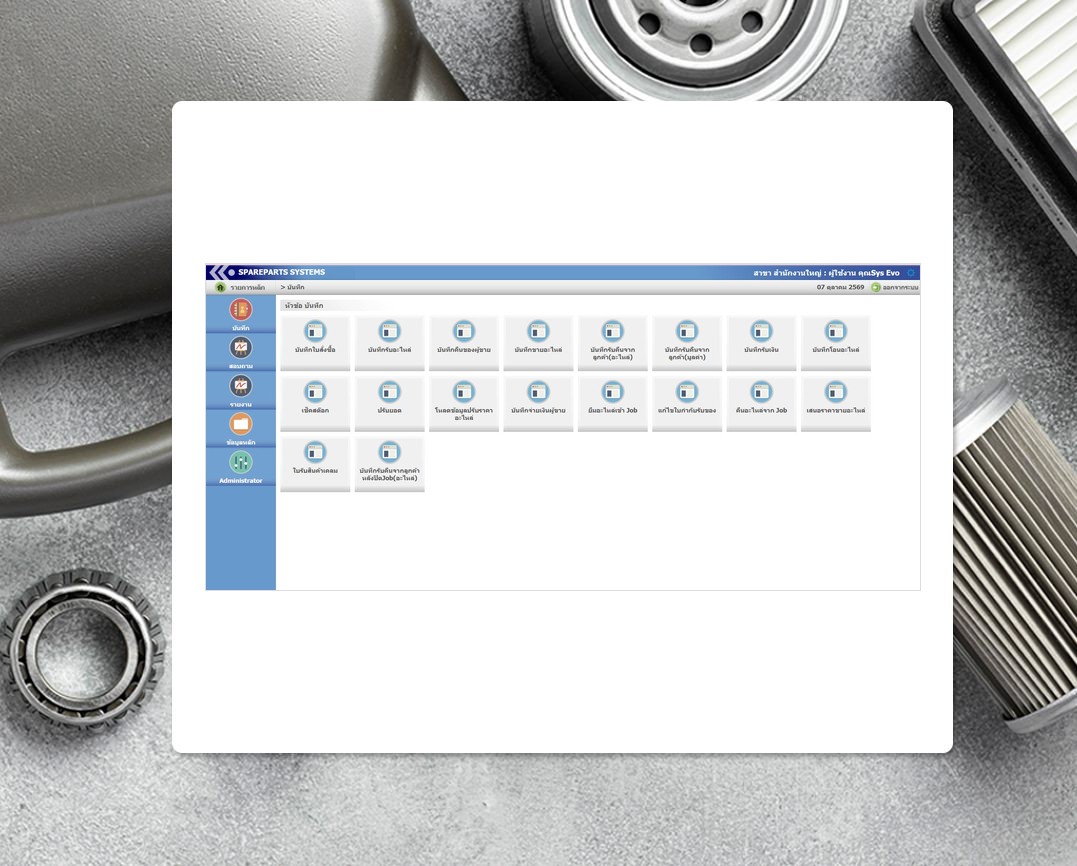Click the date 07 ตุลาคม 2569
Image resolution: width=1077 pixels, height=866 pixels.
coord(840,287)
